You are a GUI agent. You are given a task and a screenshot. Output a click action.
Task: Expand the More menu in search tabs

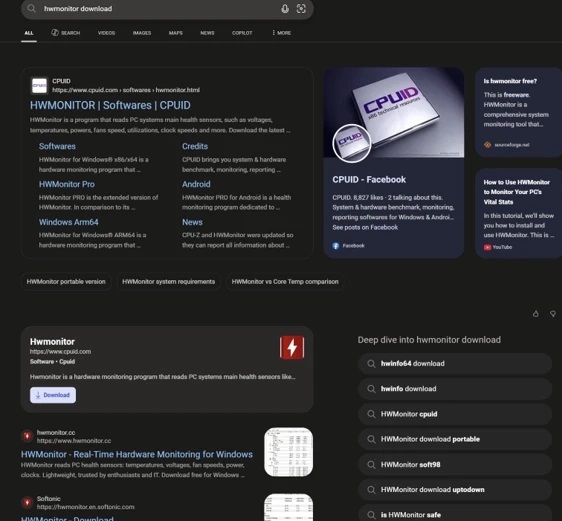(x=282, y=33)
